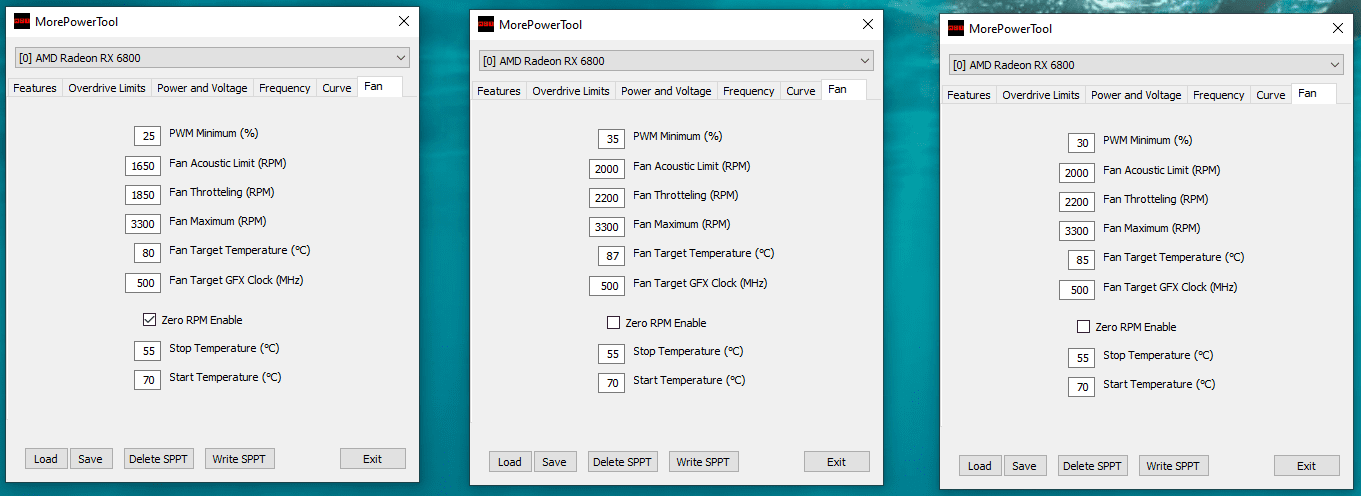1361x496 pixels.
Task: Click Fan Throttling field showing 1850
Action: click(x=143, y=194)
